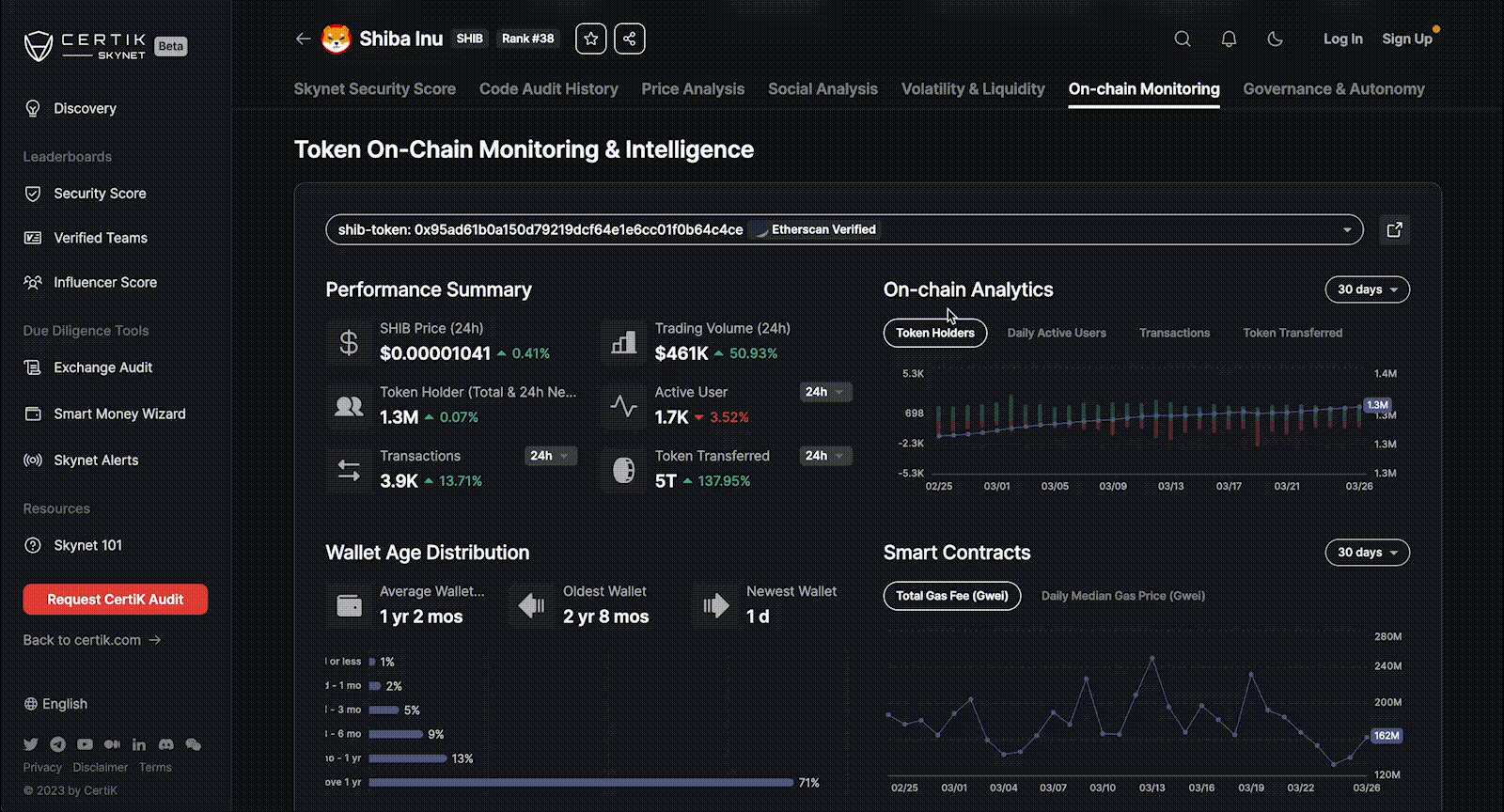The width and height of the screenshot is (1504, 812).
Task: Select the Transactions chart option
Action: pos(1174,333)
